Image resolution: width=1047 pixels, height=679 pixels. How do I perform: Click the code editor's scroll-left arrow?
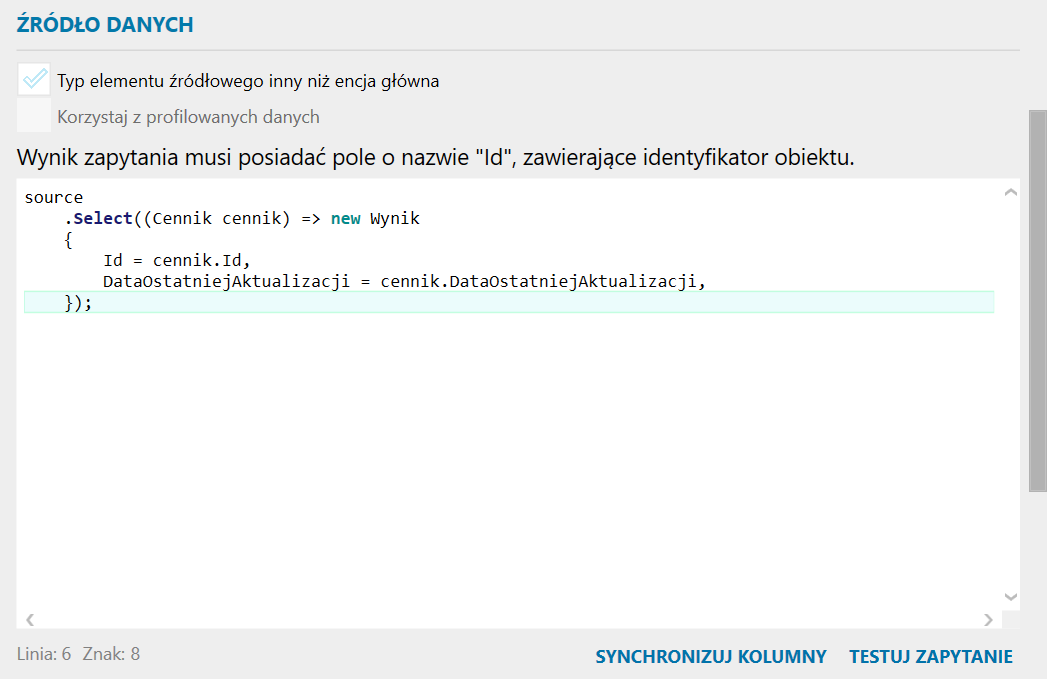pos(30,619)
